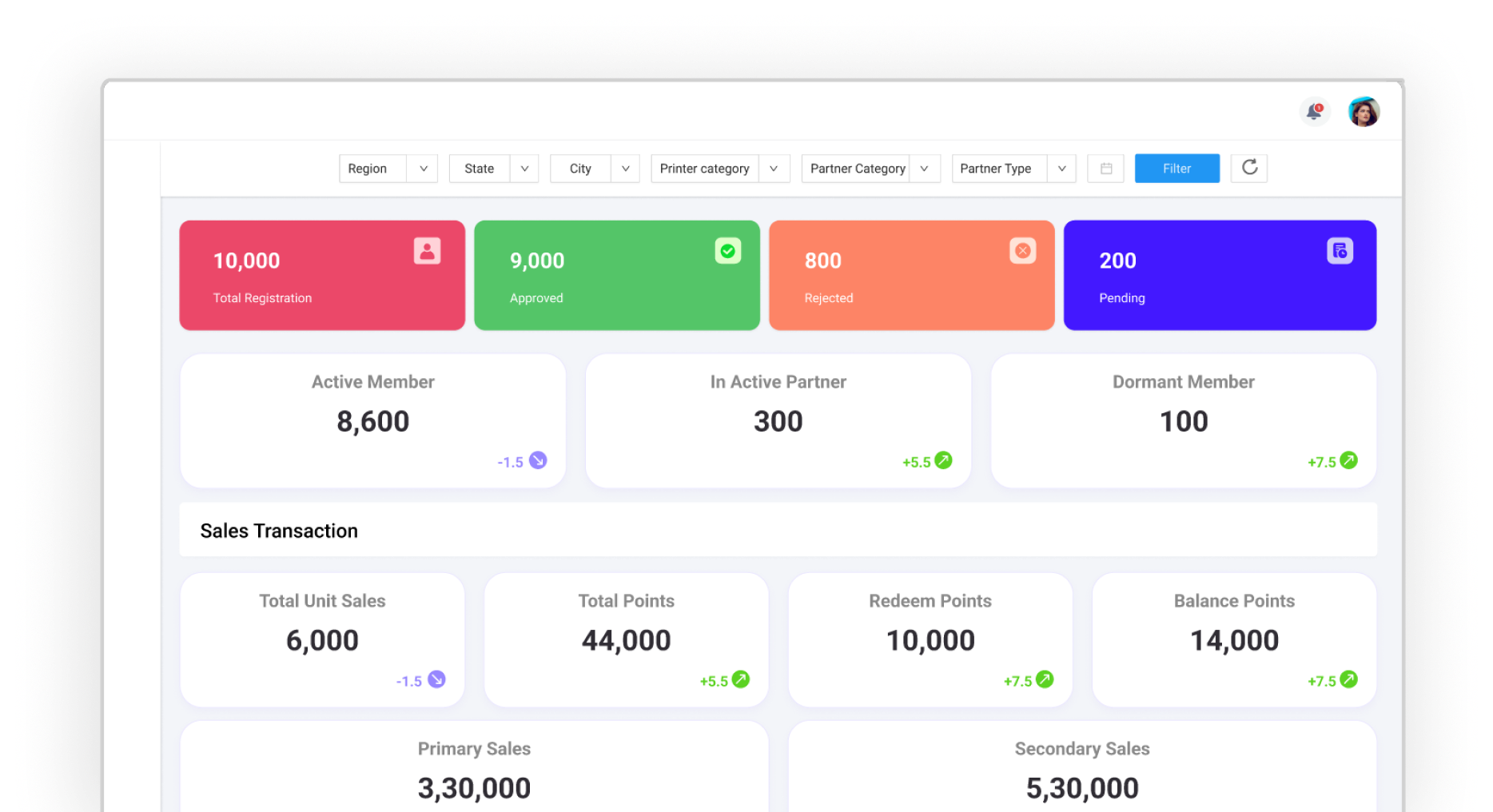Image resolution: width=1493 pixels, height=812 pixels.
Task: Click the Sales Transaction heading
Action: 279,531
